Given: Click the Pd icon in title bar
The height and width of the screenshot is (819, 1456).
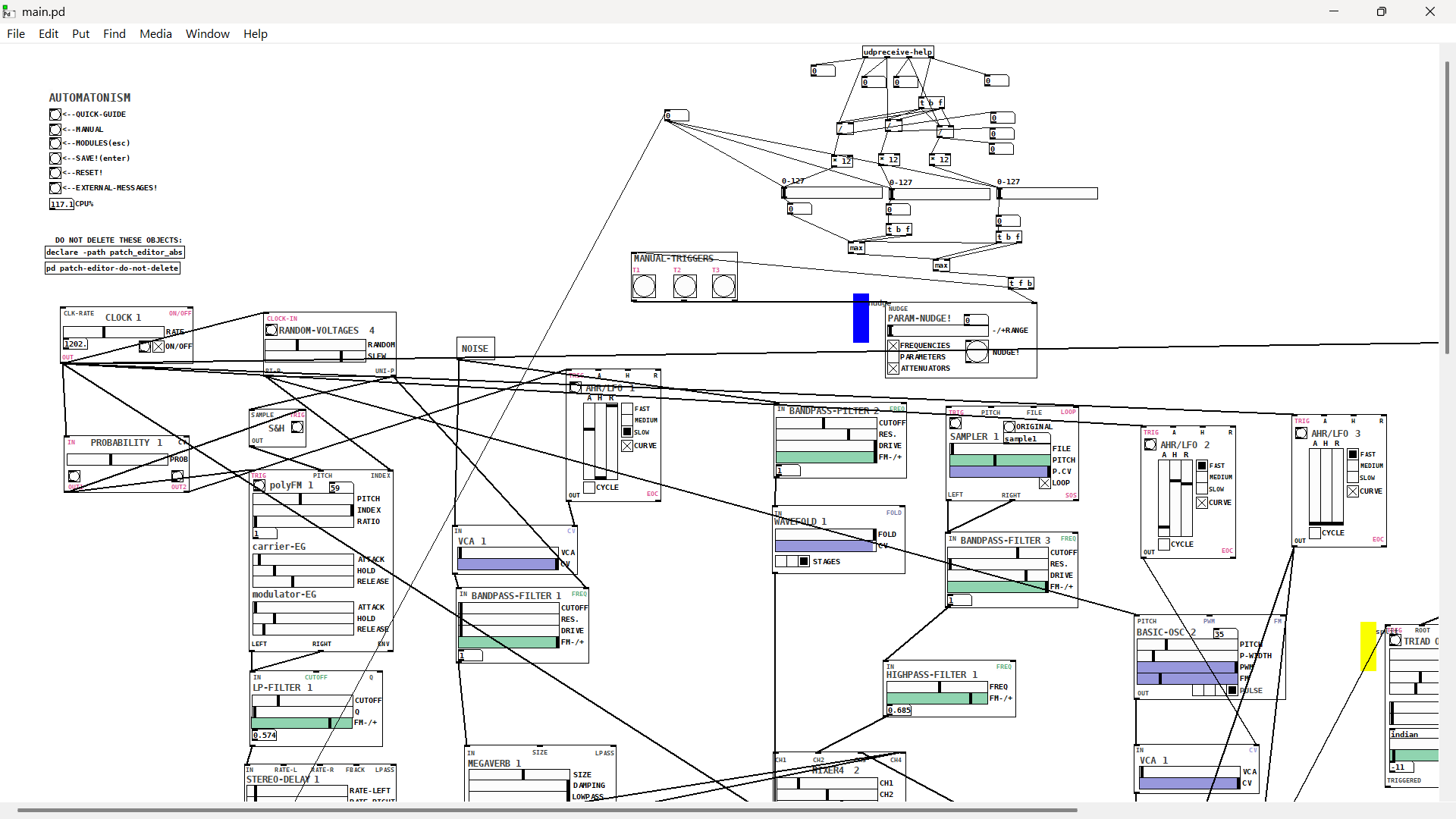Looking at the screenshot, I should pyautogui.click(x=9, y=12).
